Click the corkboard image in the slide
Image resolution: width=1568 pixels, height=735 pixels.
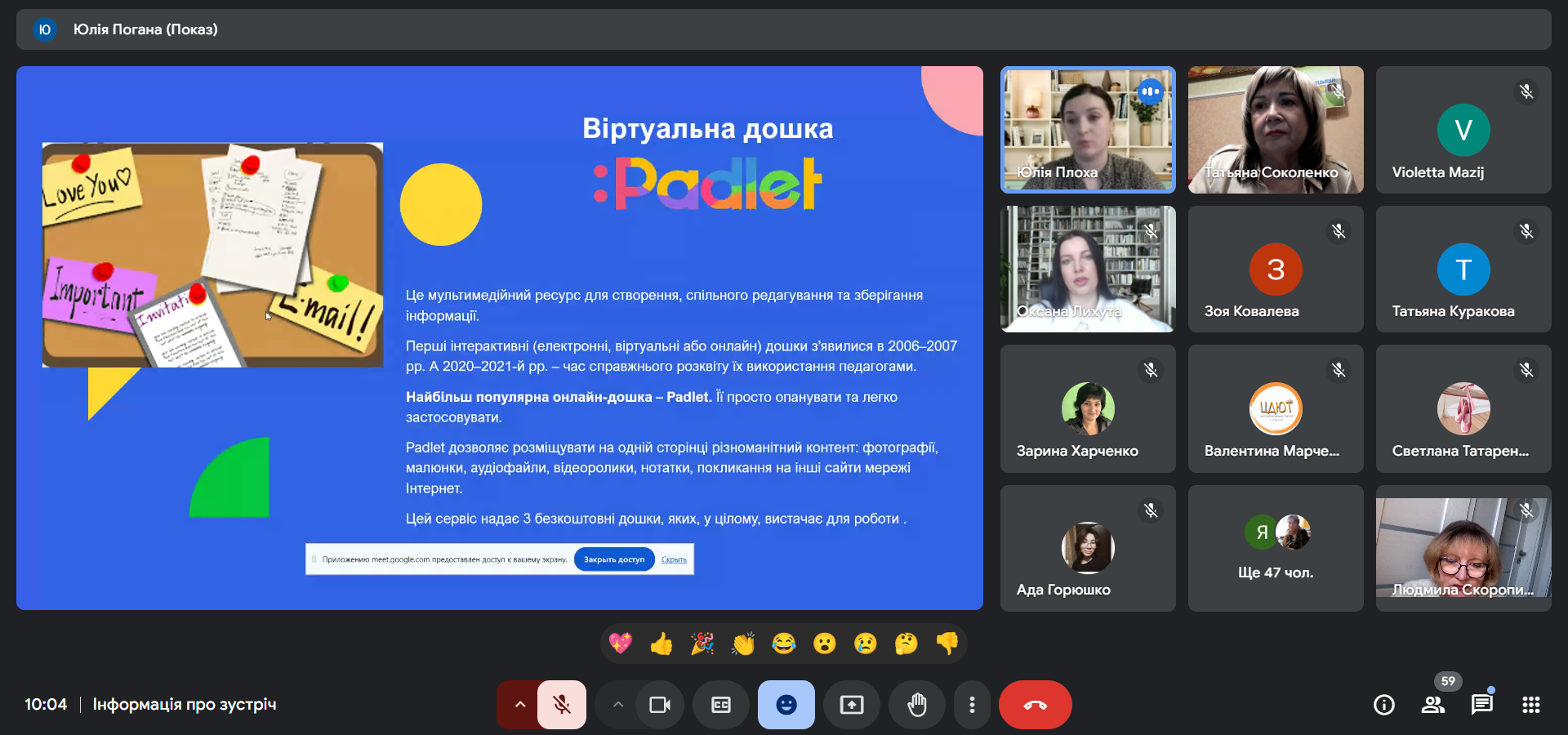212,255
